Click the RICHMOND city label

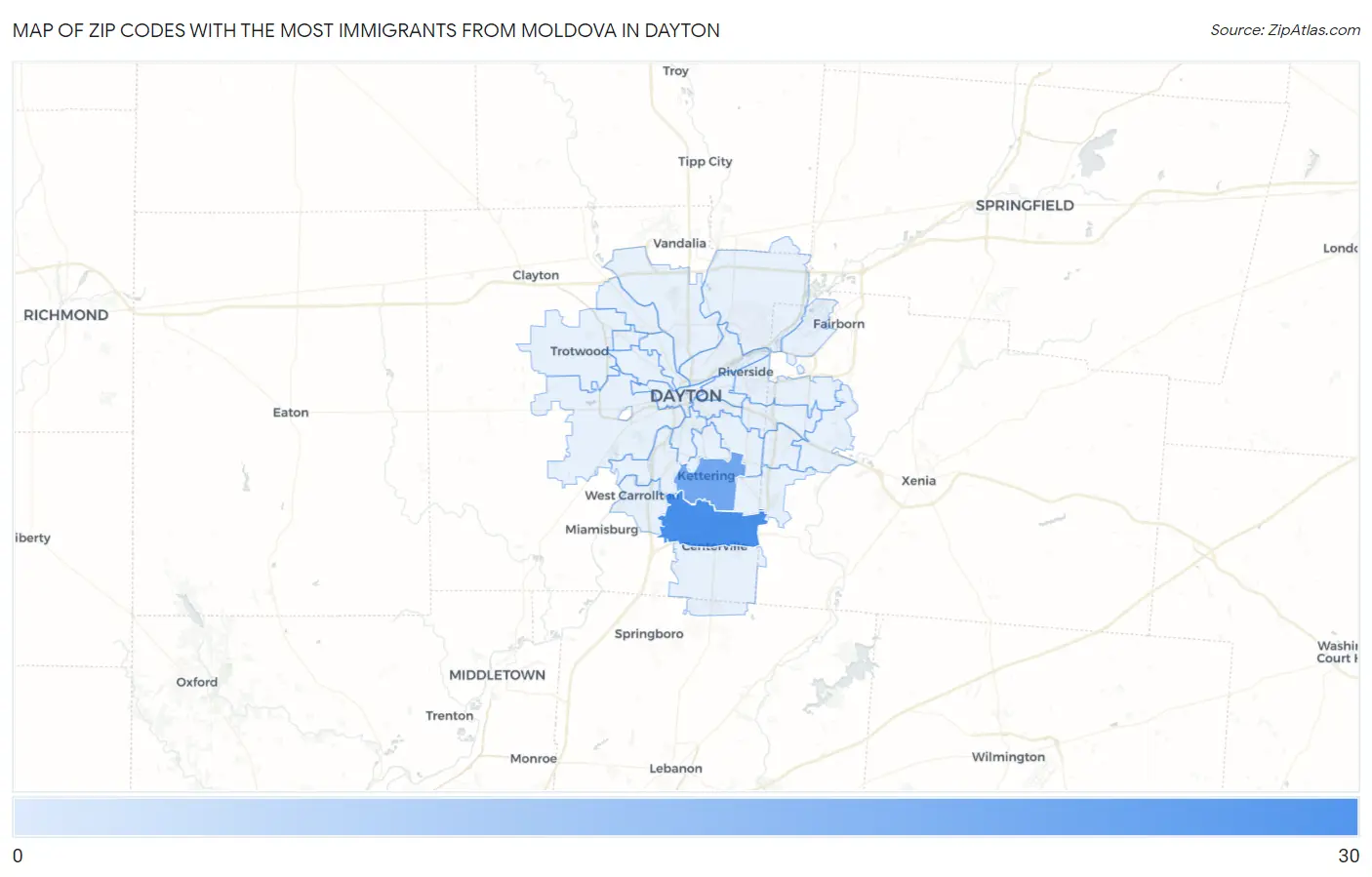(x=65, y=315)
